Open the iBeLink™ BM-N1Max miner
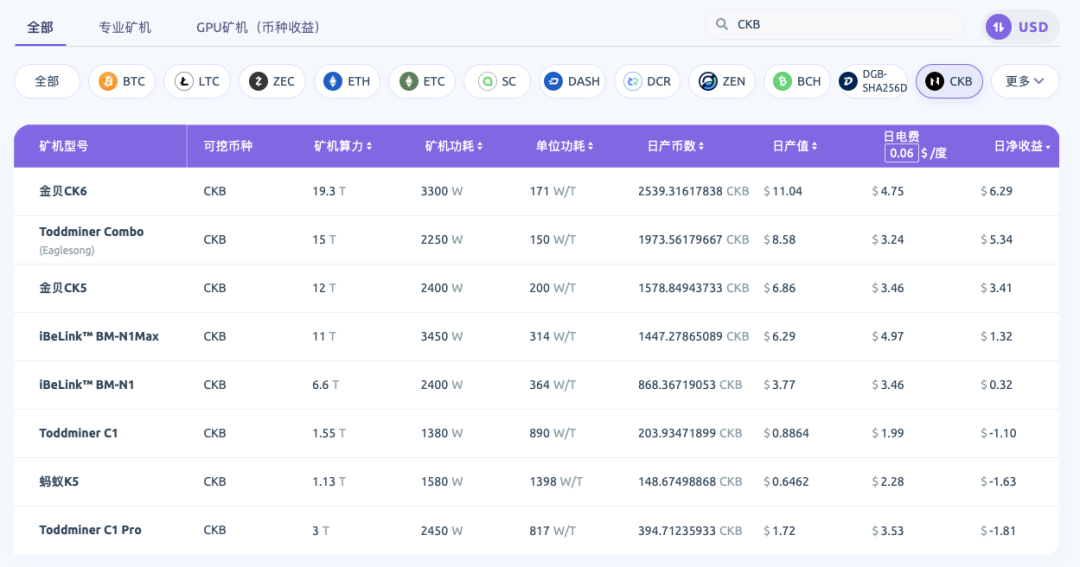Image resolution: width=1080 pixels, height=567 pixels. [x=98, y=336]
